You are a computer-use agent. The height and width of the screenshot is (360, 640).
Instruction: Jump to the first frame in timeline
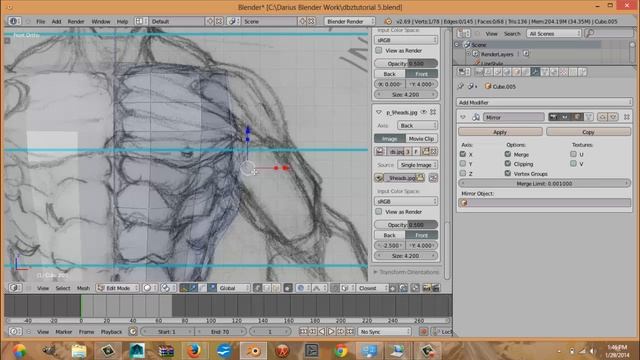pos(303,332)
